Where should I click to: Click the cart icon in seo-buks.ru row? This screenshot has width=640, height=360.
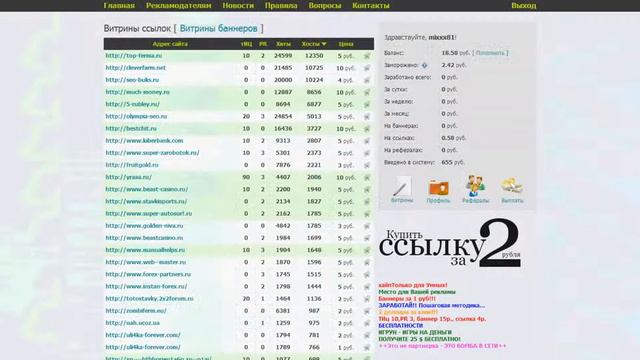coord(367,80)
